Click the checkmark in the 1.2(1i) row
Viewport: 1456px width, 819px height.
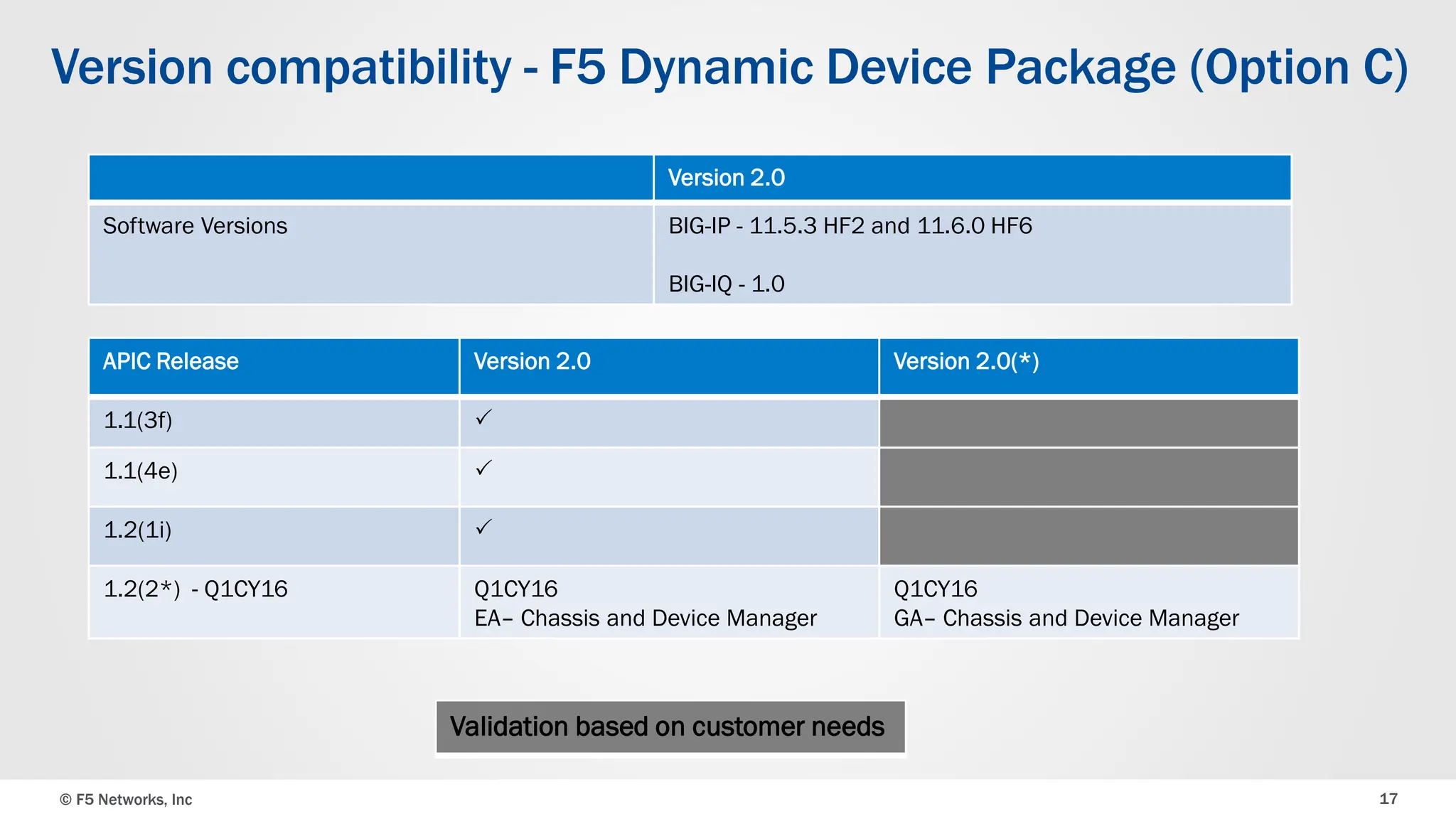pos(483,527)
